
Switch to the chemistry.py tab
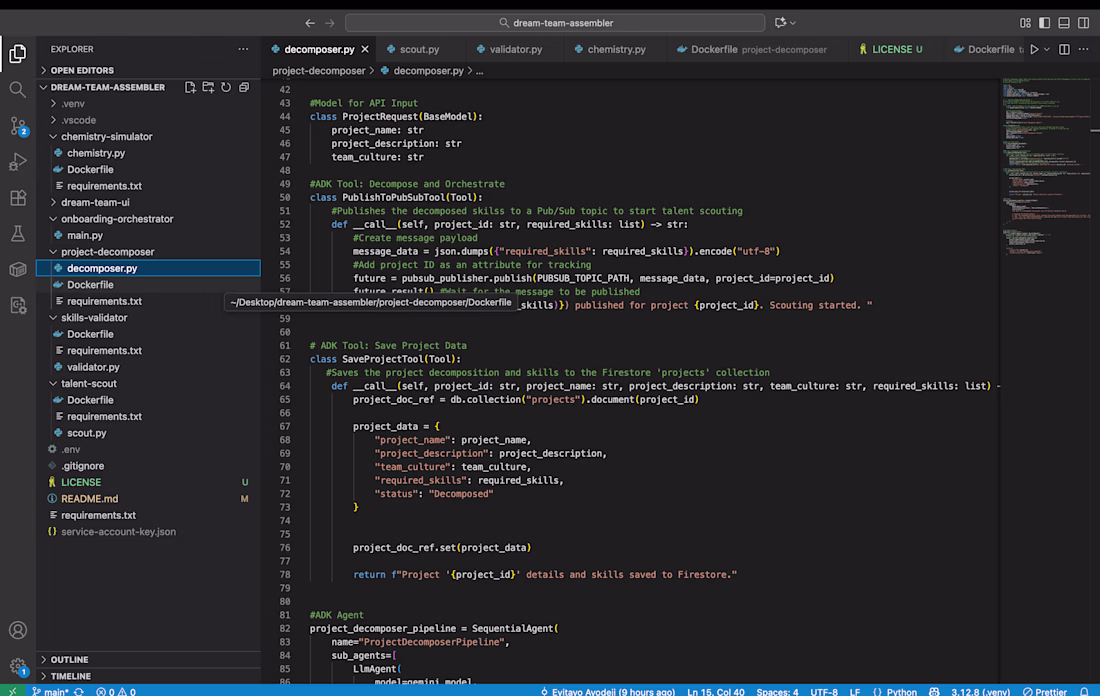(x=615, y=49)
